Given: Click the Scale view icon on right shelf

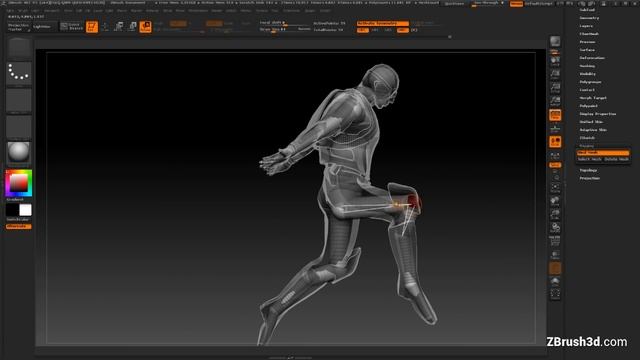Looking at the screenshot, I should coord(555,214).
